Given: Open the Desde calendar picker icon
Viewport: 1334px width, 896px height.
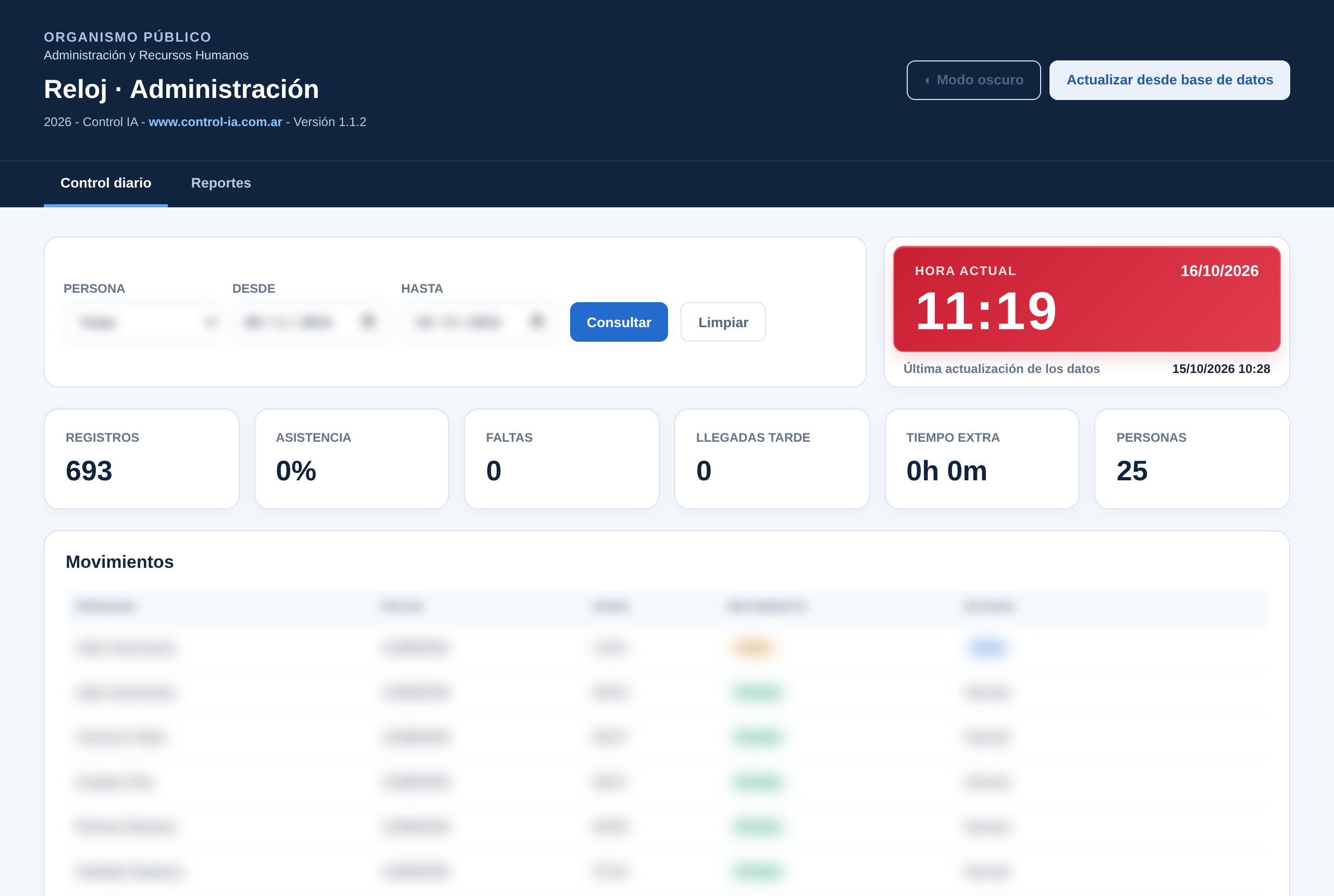Looking at the screenshot, I should coord(368,322).
